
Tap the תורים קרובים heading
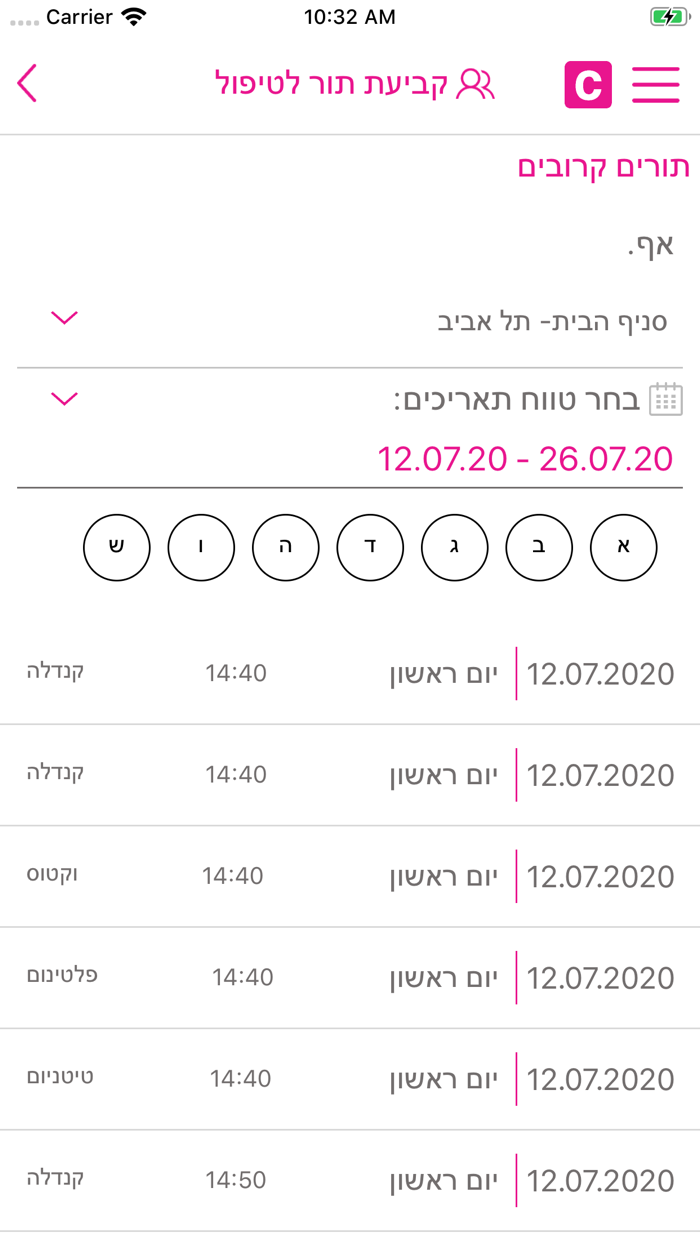[x=603, y=167]
